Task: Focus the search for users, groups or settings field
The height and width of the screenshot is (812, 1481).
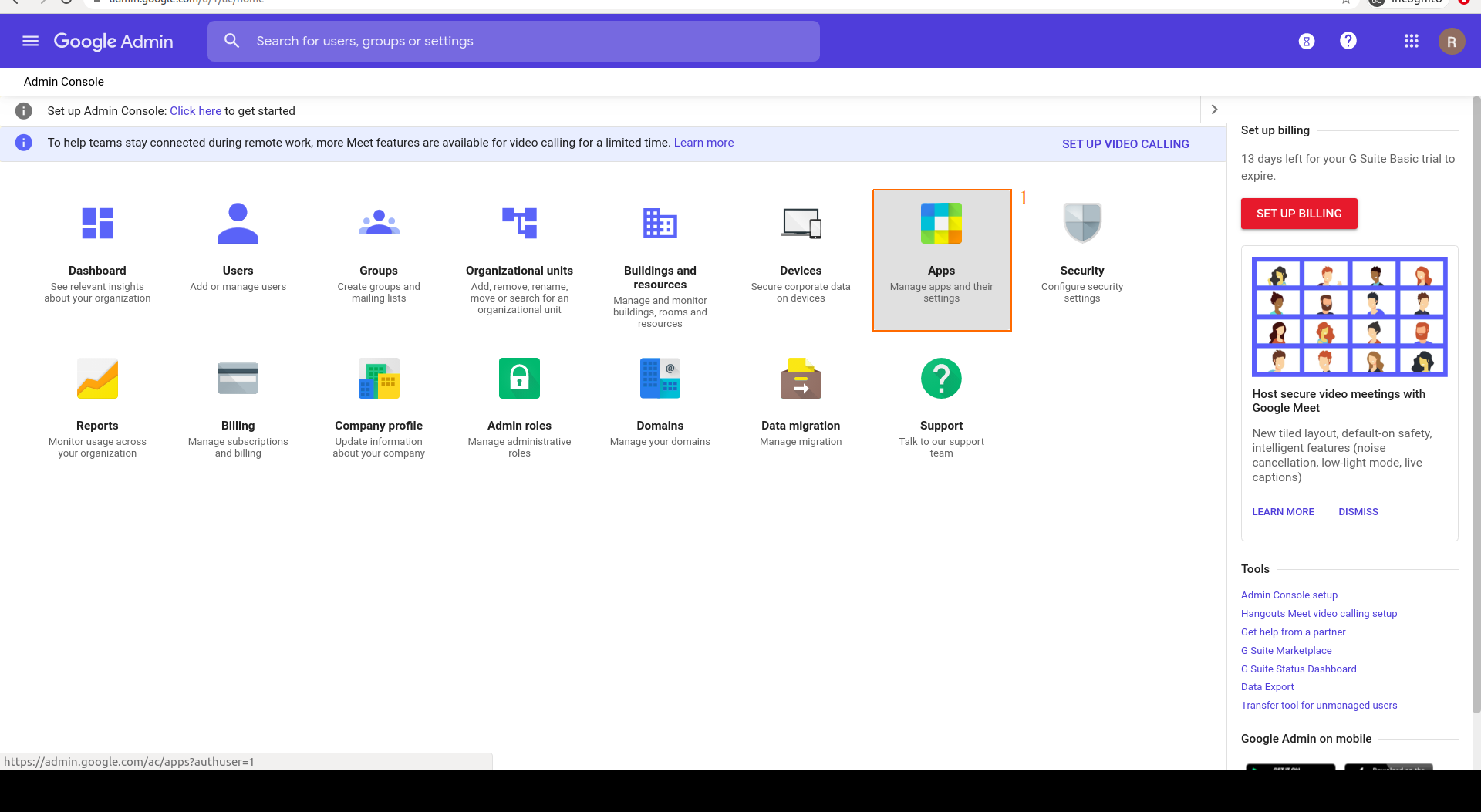Action: click(x=514, y=41)
